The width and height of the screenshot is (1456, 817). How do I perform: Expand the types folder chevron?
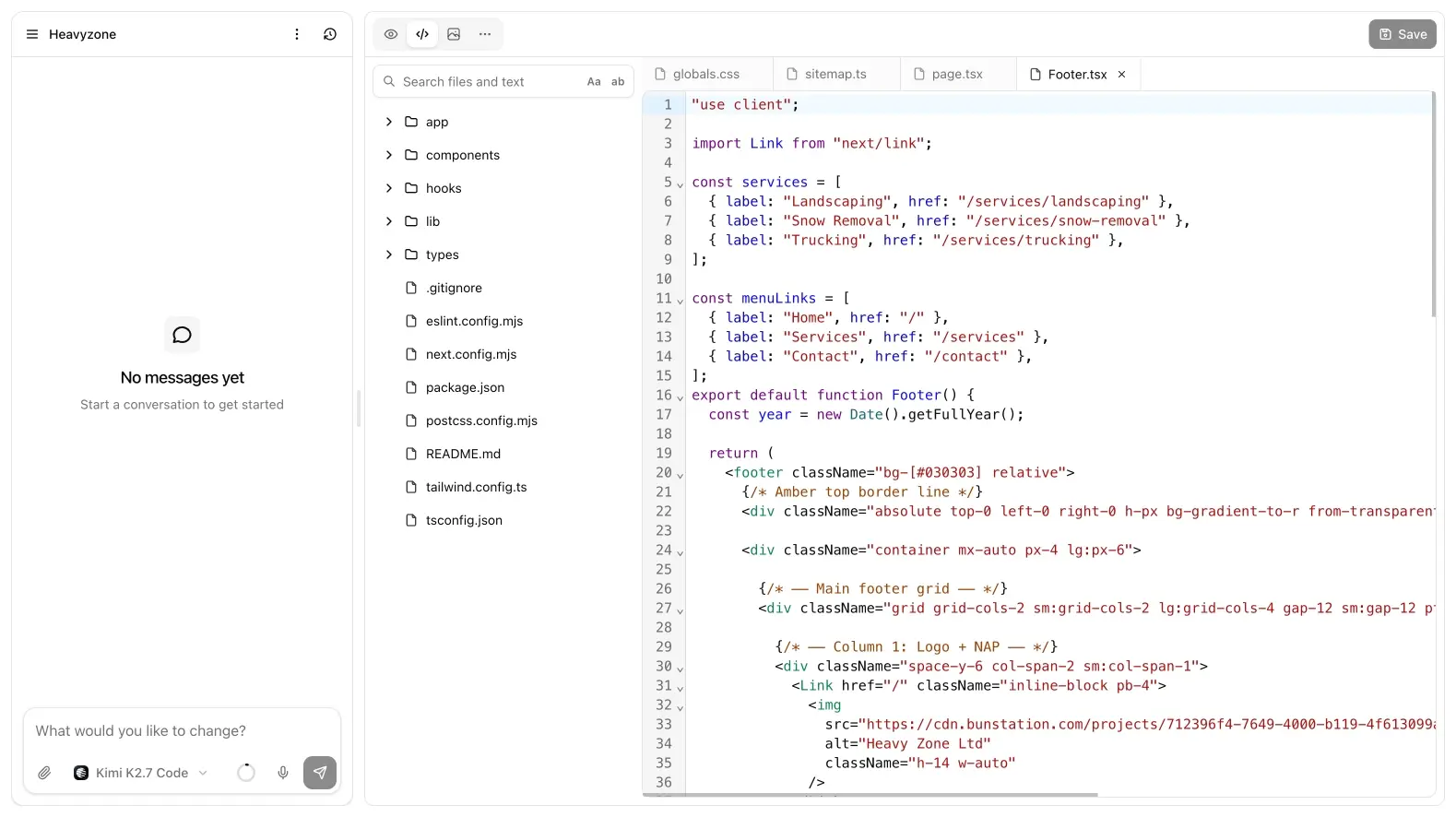pos(389,255)
